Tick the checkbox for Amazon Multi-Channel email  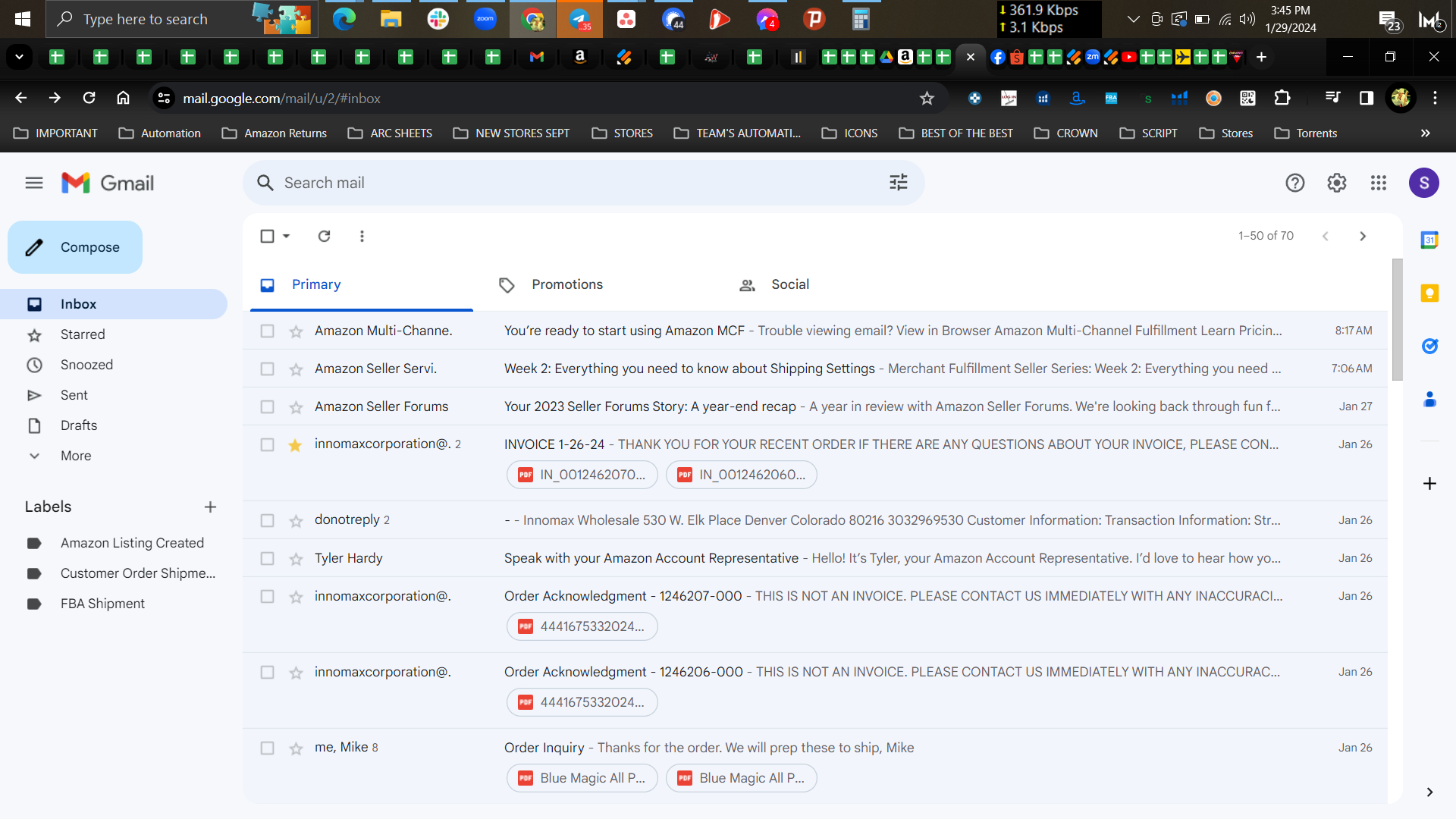point(267,331)
